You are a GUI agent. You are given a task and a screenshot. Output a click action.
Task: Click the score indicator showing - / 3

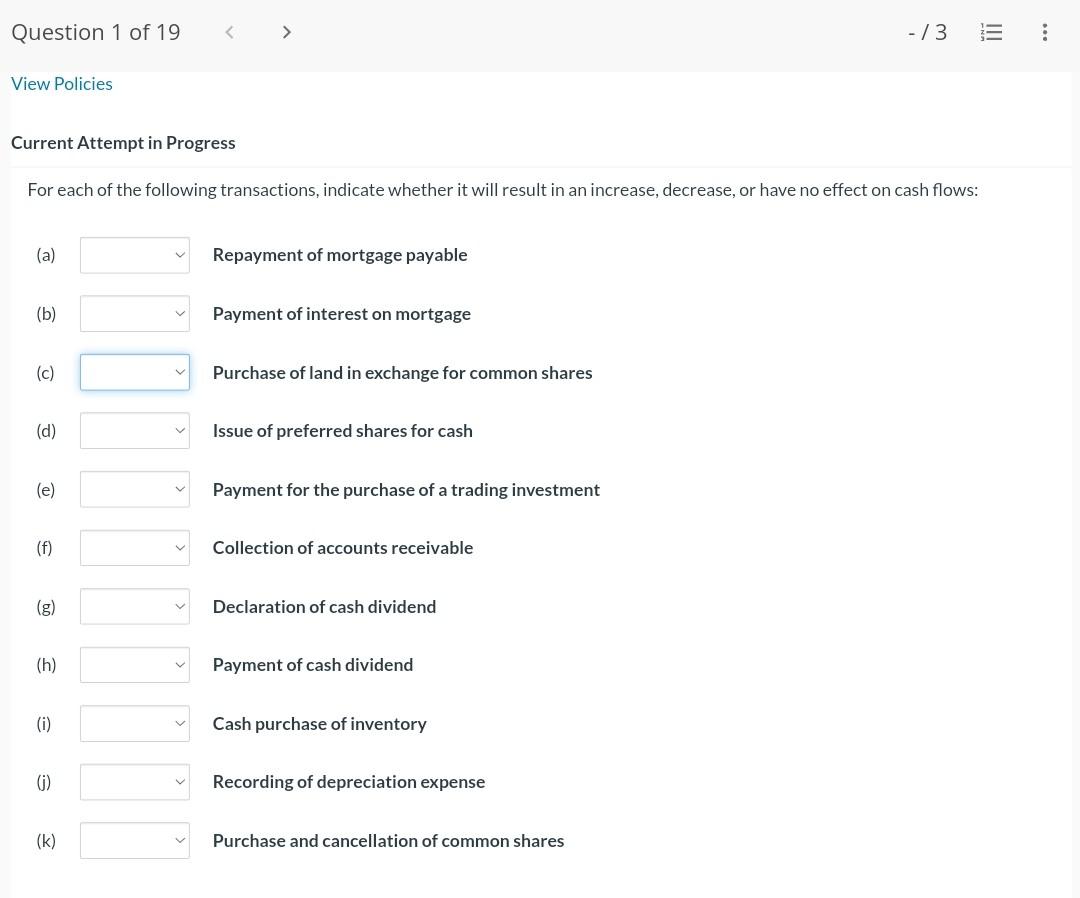tap(927, 32)
